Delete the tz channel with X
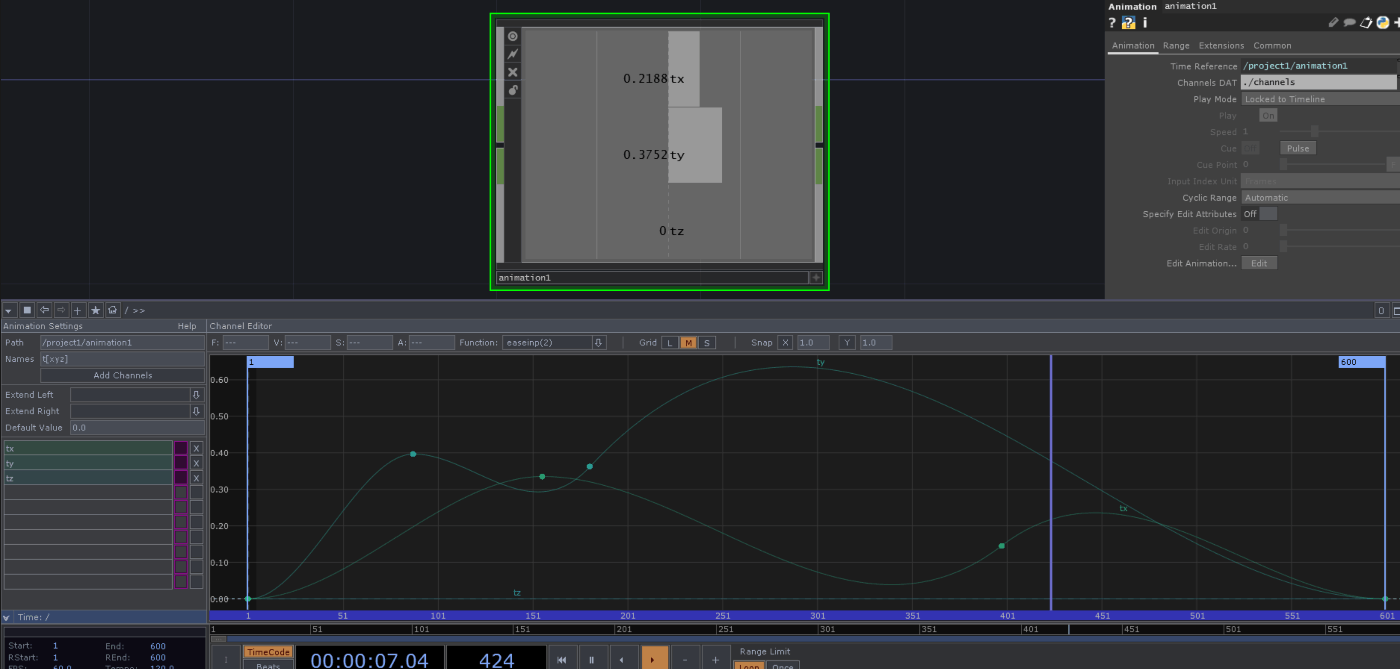 196,478
